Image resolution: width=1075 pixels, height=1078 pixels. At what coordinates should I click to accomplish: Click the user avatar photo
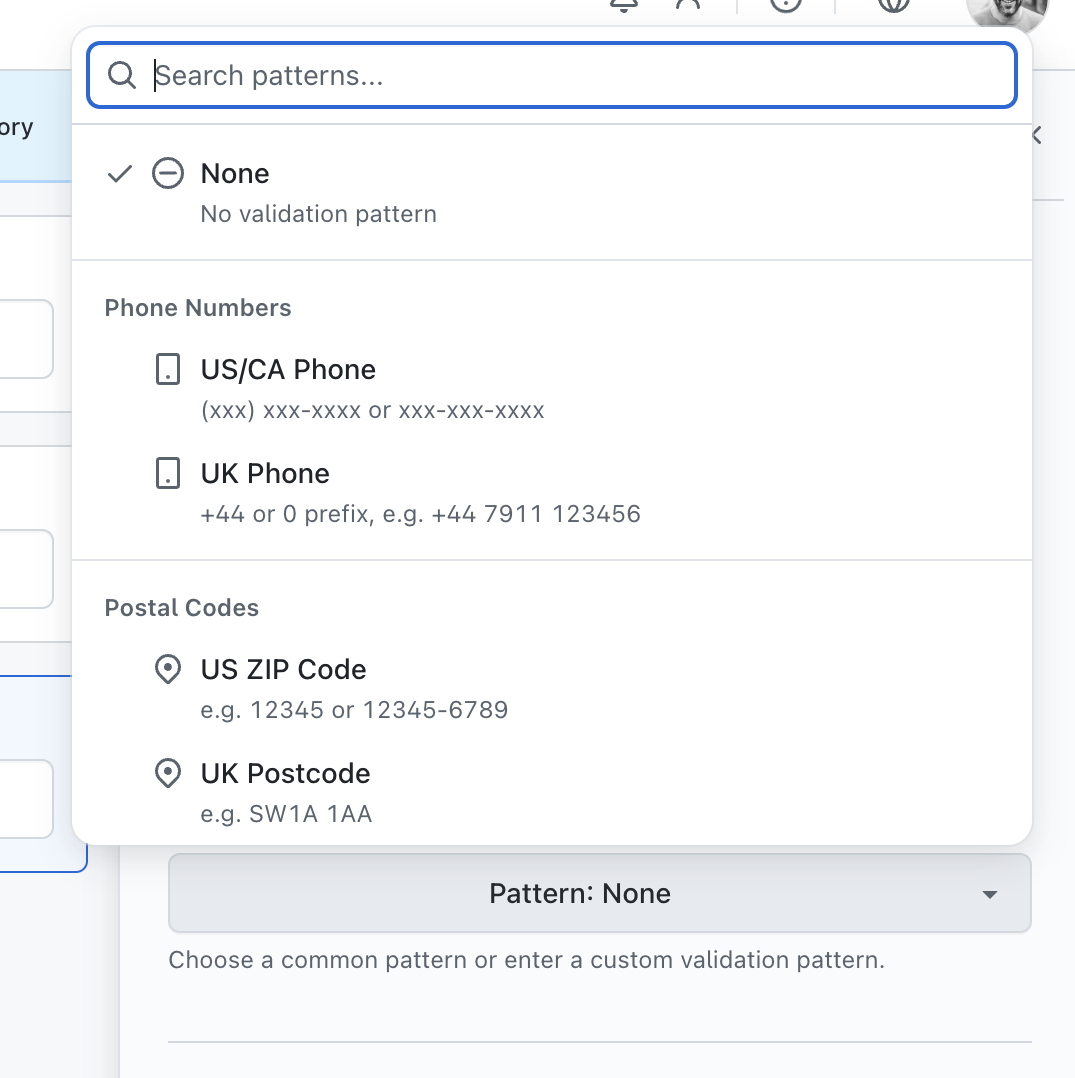click(1005, 10)
